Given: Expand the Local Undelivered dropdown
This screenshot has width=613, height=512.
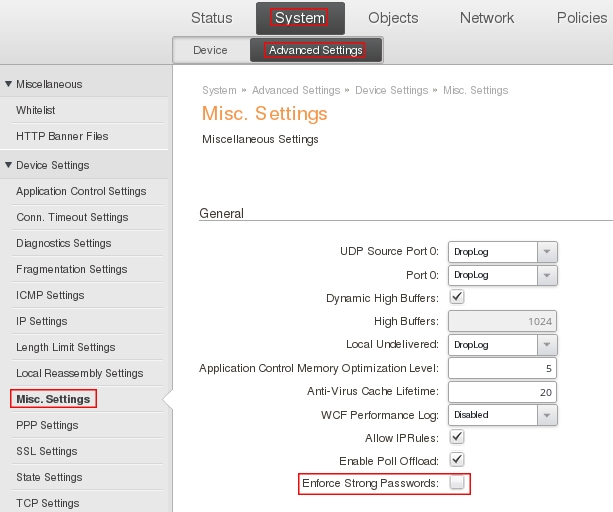Looking at the screenshot, I should click(x=547, y=345).
